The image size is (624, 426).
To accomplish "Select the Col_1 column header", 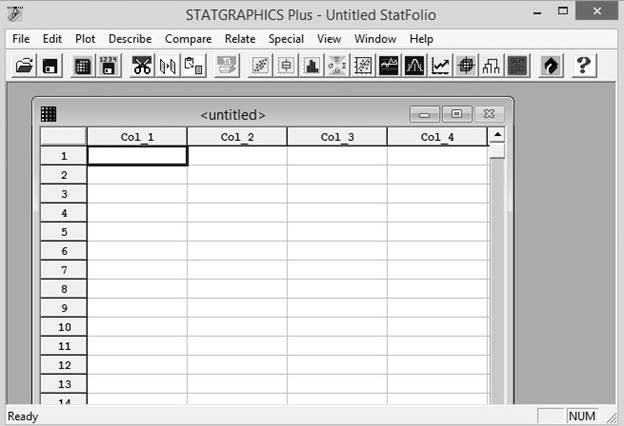I will [137, 137].
